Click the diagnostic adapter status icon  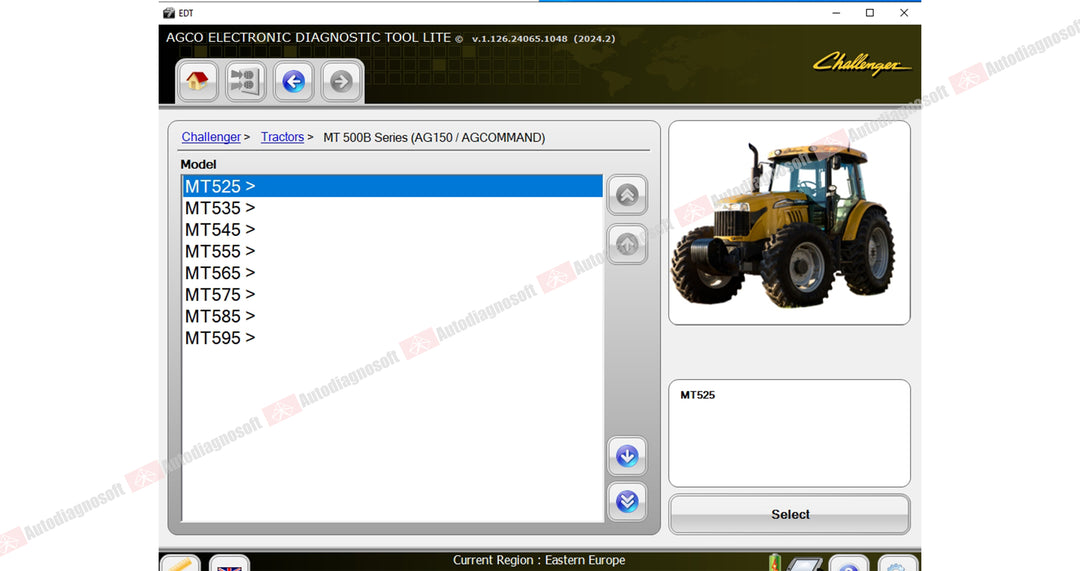tap(804, 564)
